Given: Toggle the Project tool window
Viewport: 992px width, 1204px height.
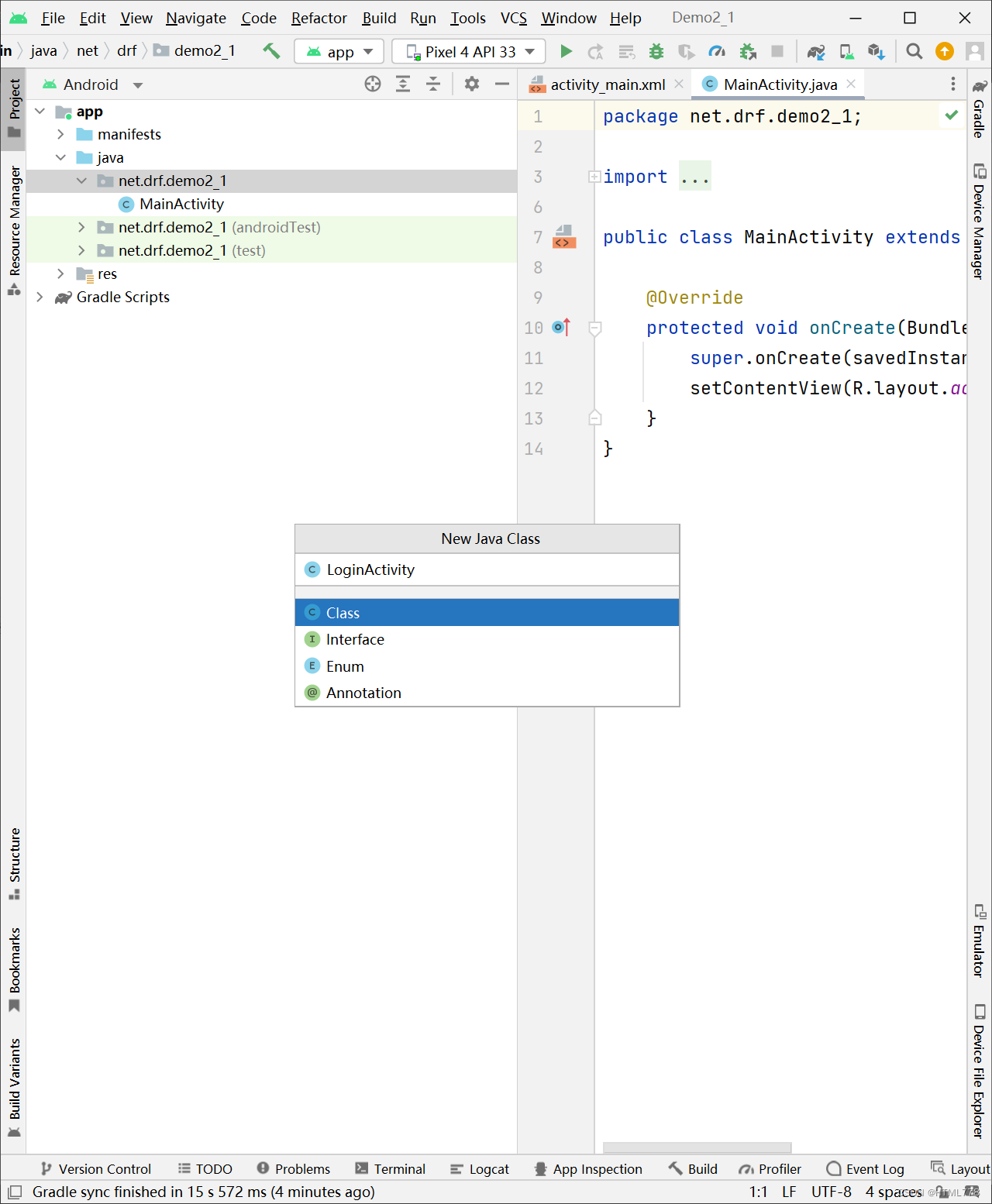Looking at the screenshot, I should tap(14, 108).
